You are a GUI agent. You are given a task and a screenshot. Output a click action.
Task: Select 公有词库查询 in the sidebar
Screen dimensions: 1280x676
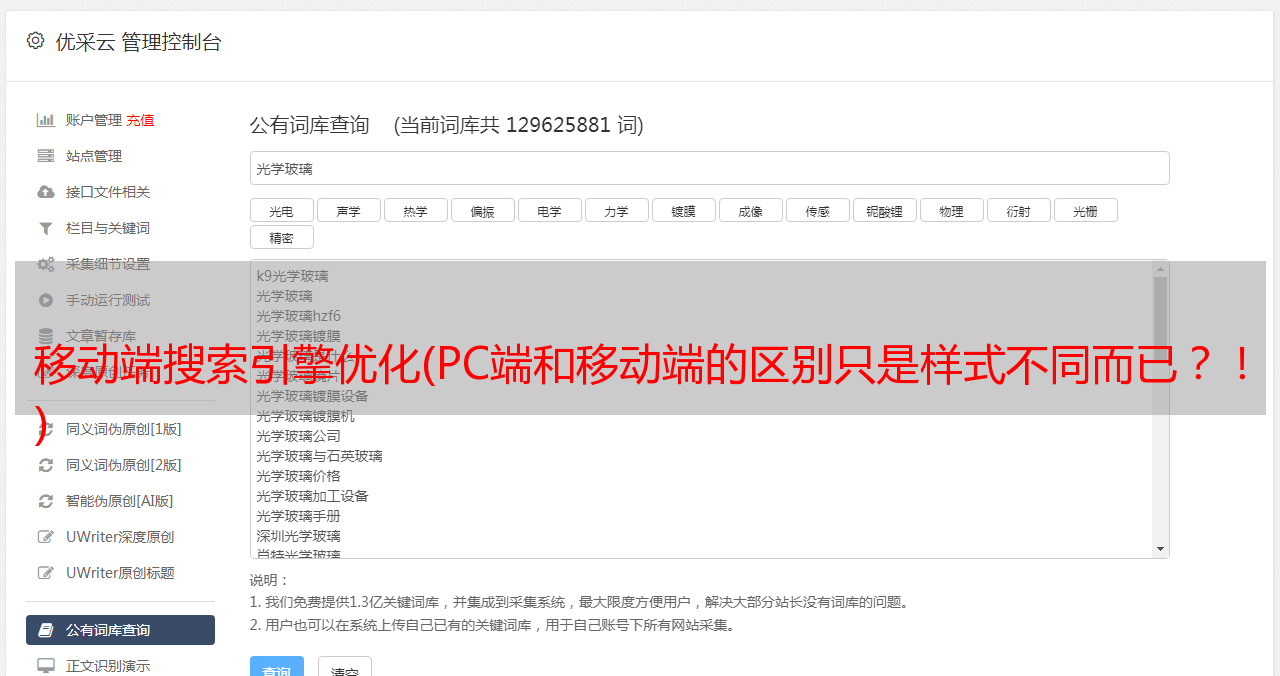(120, 630)
